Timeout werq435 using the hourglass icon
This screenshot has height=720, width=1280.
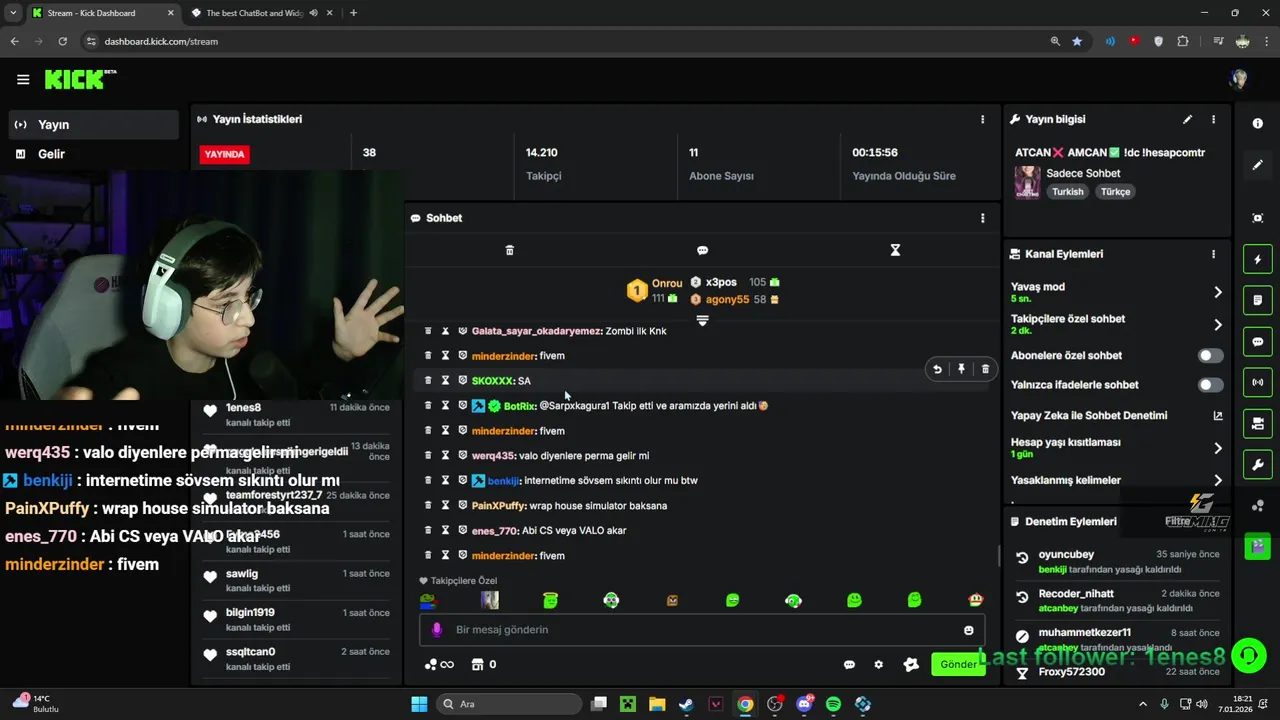click(x=445, y=456)
